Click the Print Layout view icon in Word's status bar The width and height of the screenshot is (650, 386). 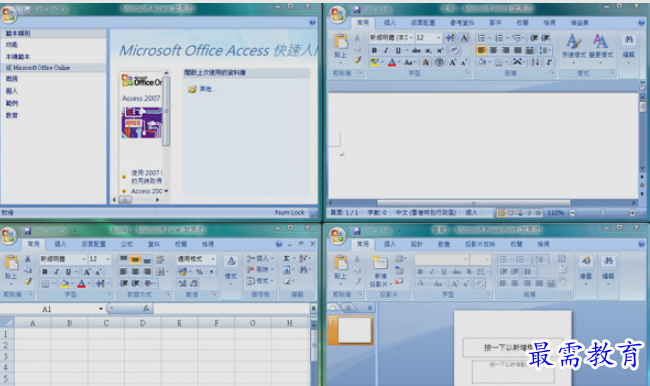tap(501, 213)
